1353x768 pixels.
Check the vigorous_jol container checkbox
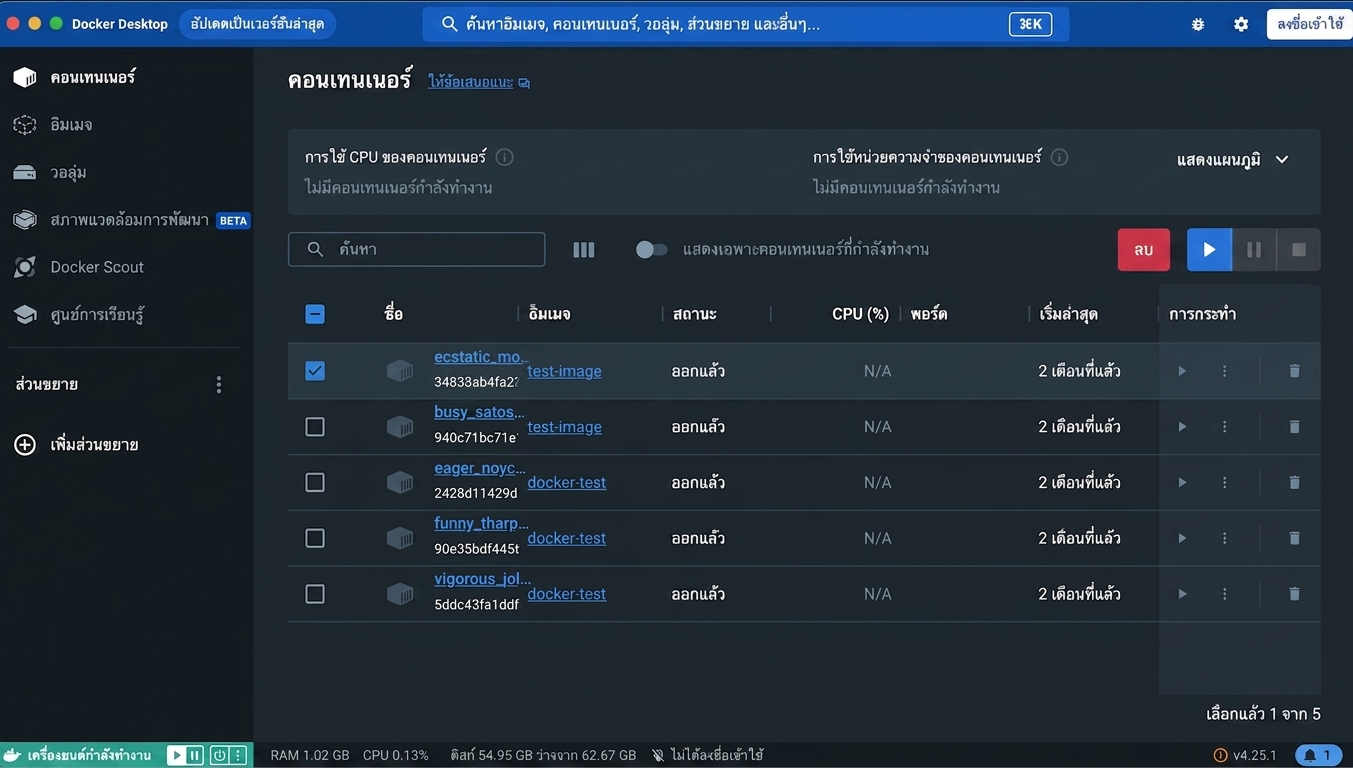click(x=315, y=594)
